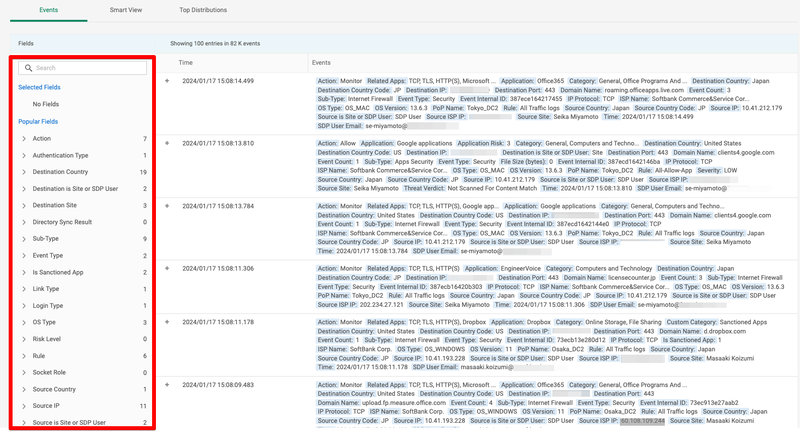Select timestamp 2024/01/17 15:08:14.499
This screenshot has width=800, height=432.
click(218, 81)
